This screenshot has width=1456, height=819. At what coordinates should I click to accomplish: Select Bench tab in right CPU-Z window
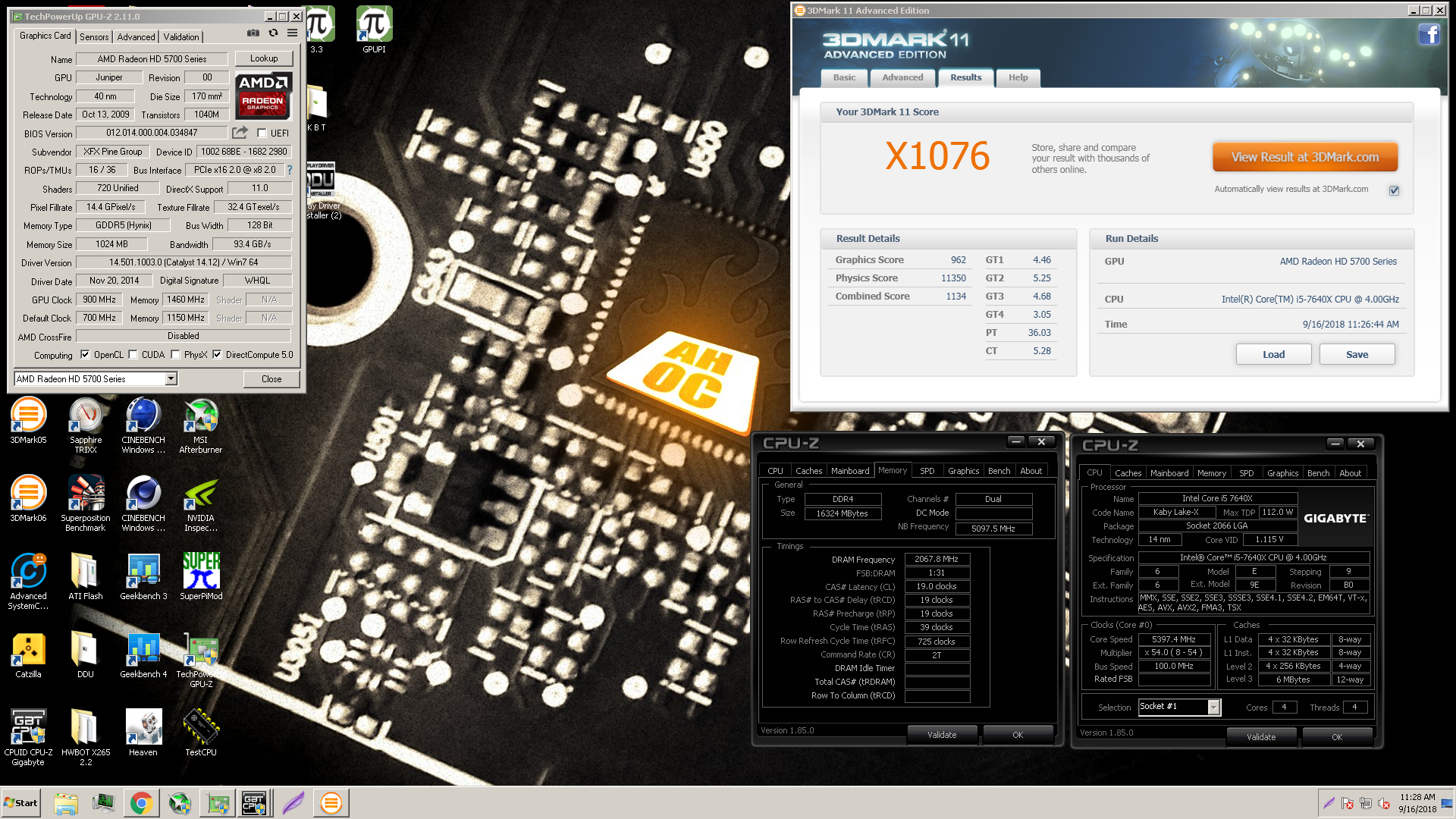1318,473
